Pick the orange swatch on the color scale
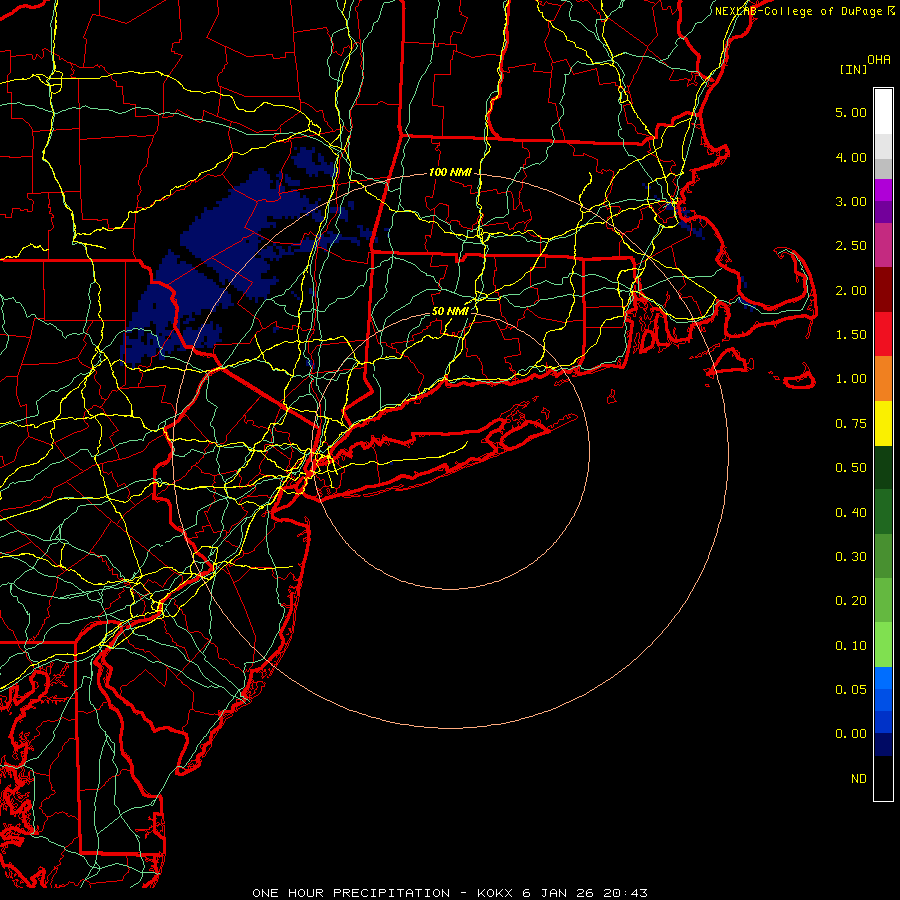The height and width of the screenshot is (900, 900). click(x=883, y=378)
